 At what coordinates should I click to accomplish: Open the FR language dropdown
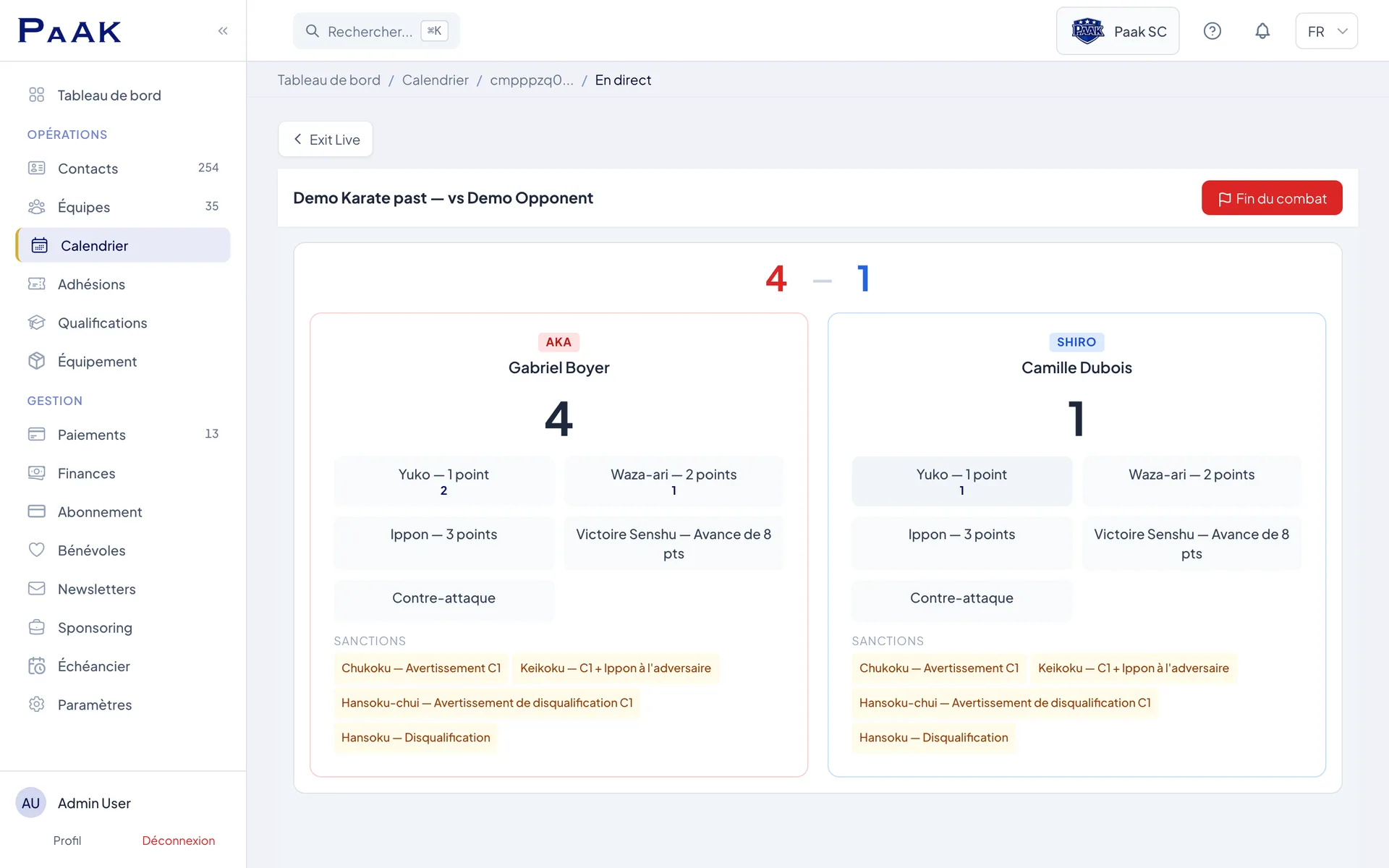click(1326, 31)
